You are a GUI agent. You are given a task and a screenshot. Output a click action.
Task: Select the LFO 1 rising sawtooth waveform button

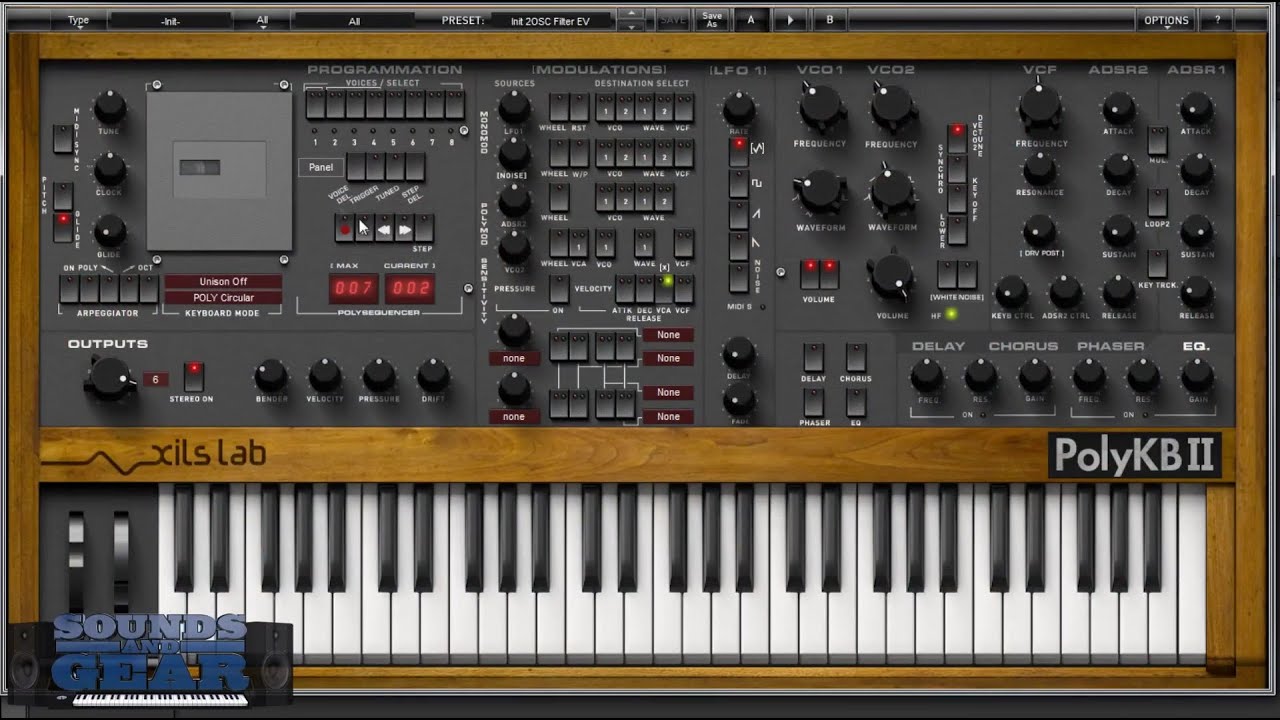click(x=738, y=214)
